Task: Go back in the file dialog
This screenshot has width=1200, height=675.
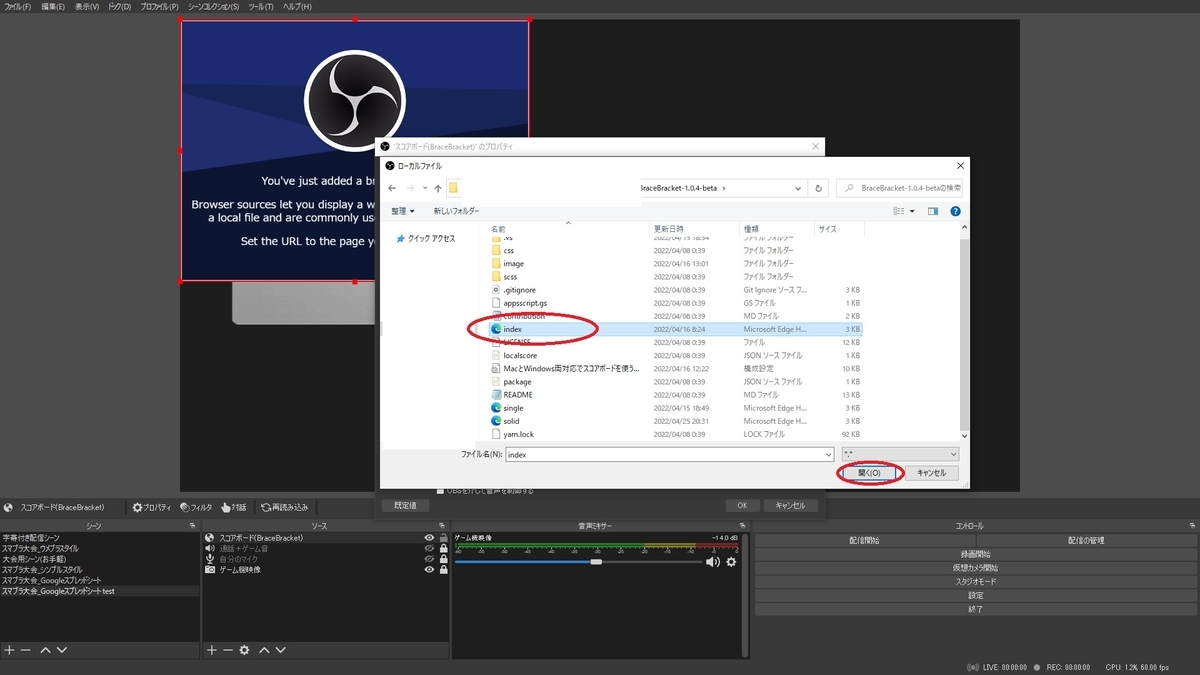Action: tap(392, 188)
